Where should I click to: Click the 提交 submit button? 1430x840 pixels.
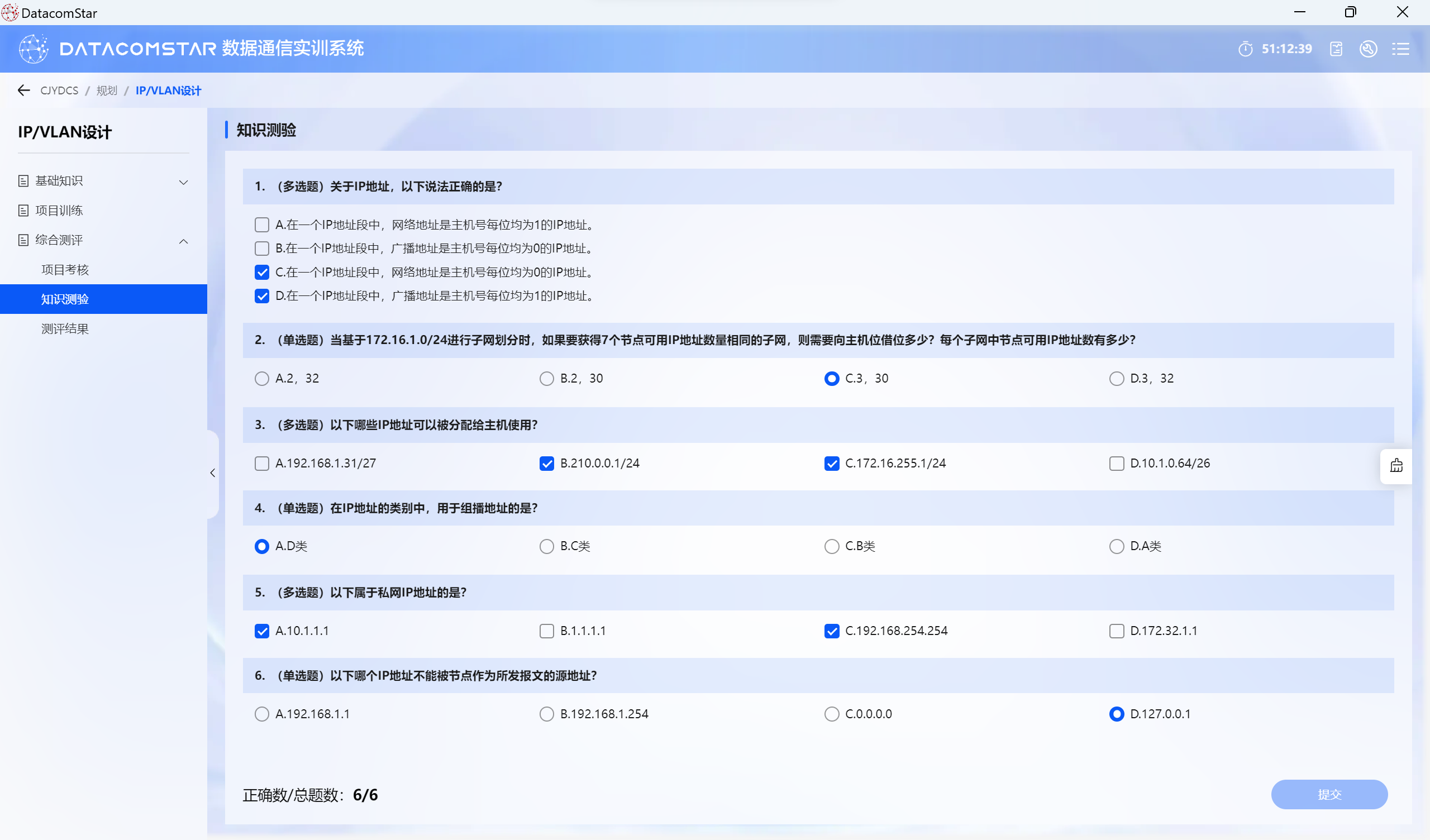(x=1329, y=794)
